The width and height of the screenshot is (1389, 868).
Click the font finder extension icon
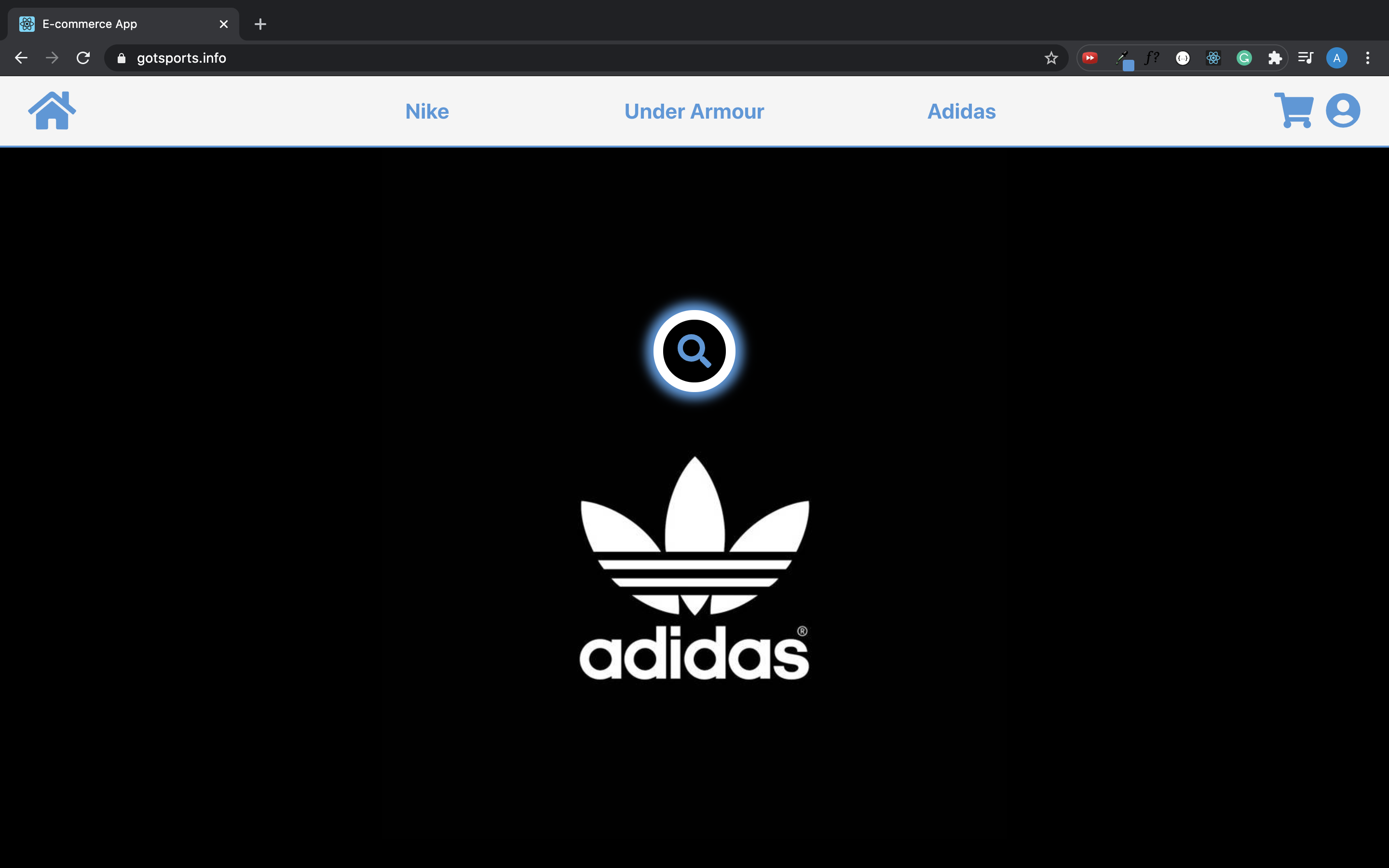[1152, 57]
